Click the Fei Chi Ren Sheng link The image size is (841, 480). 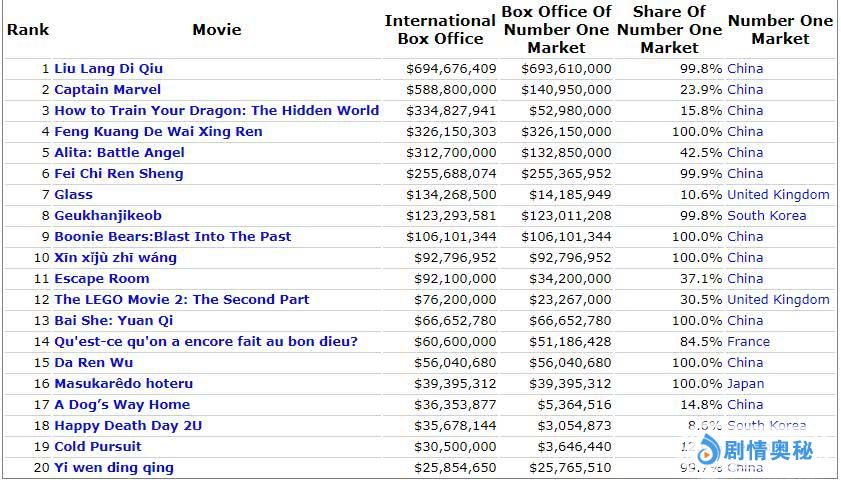[x=118, y=174]
